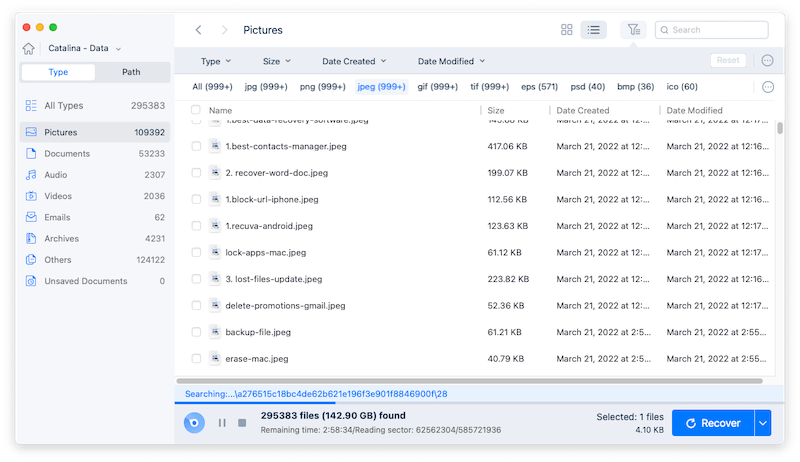Check lock-apps-mac.jpeg checkbox

tap(196, 252)
